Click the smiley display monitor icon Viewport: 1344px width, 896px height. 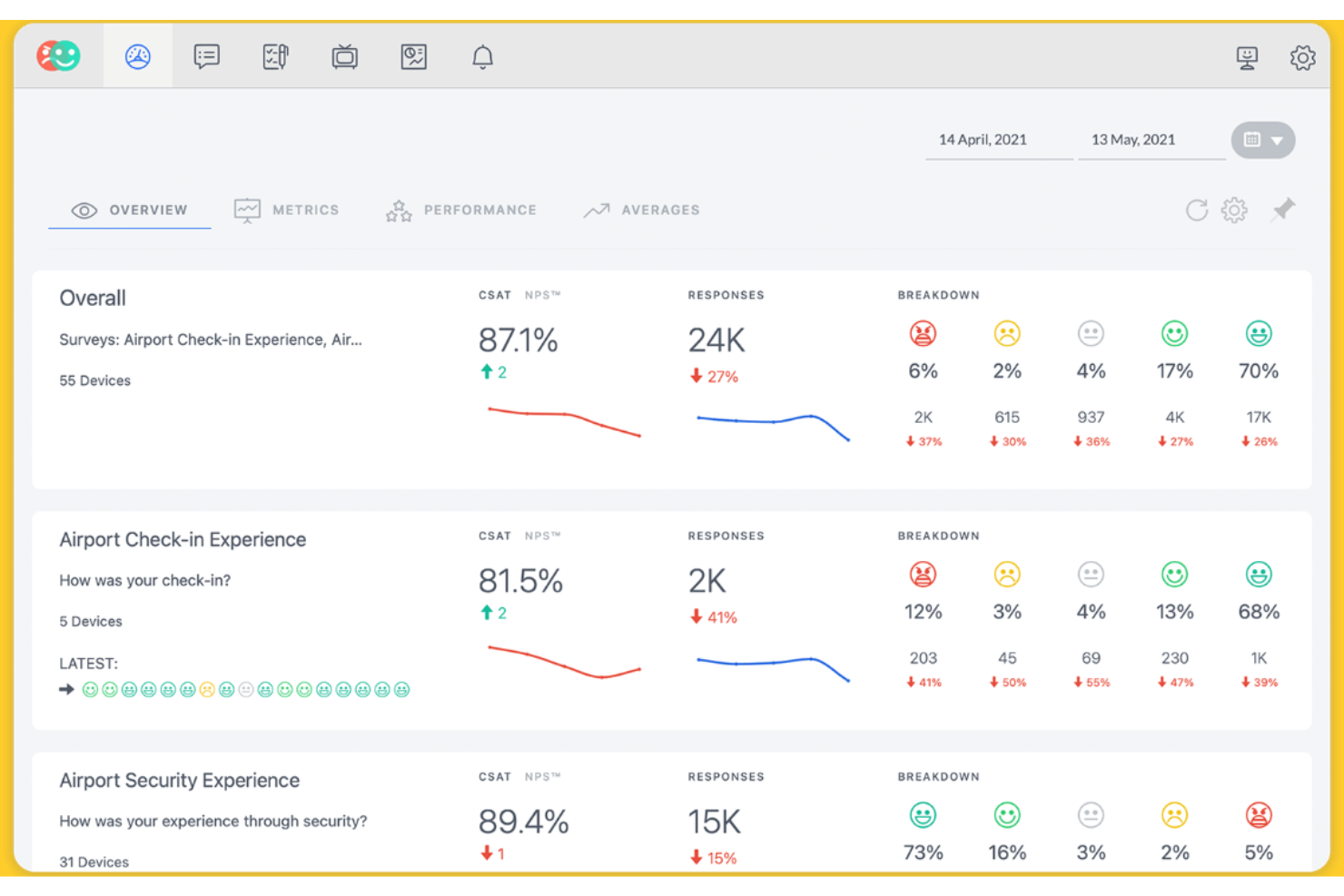pyautogui.click(x=1246, y=56)
